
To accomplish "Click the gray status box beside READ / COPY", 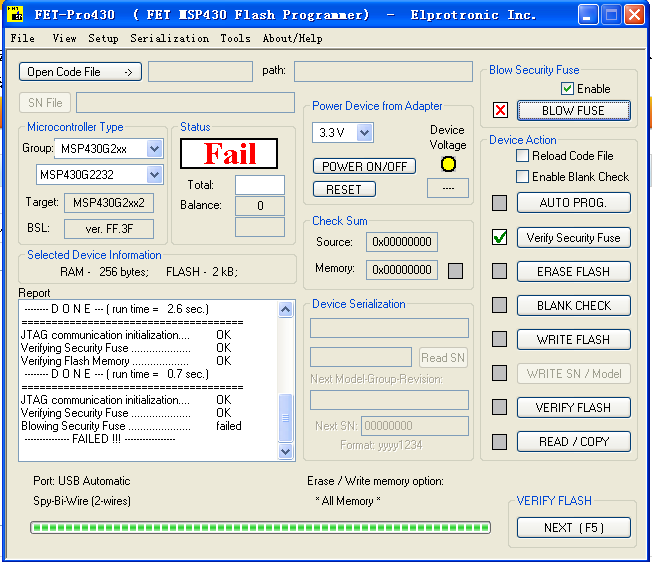I will click(x=499, y=442).
